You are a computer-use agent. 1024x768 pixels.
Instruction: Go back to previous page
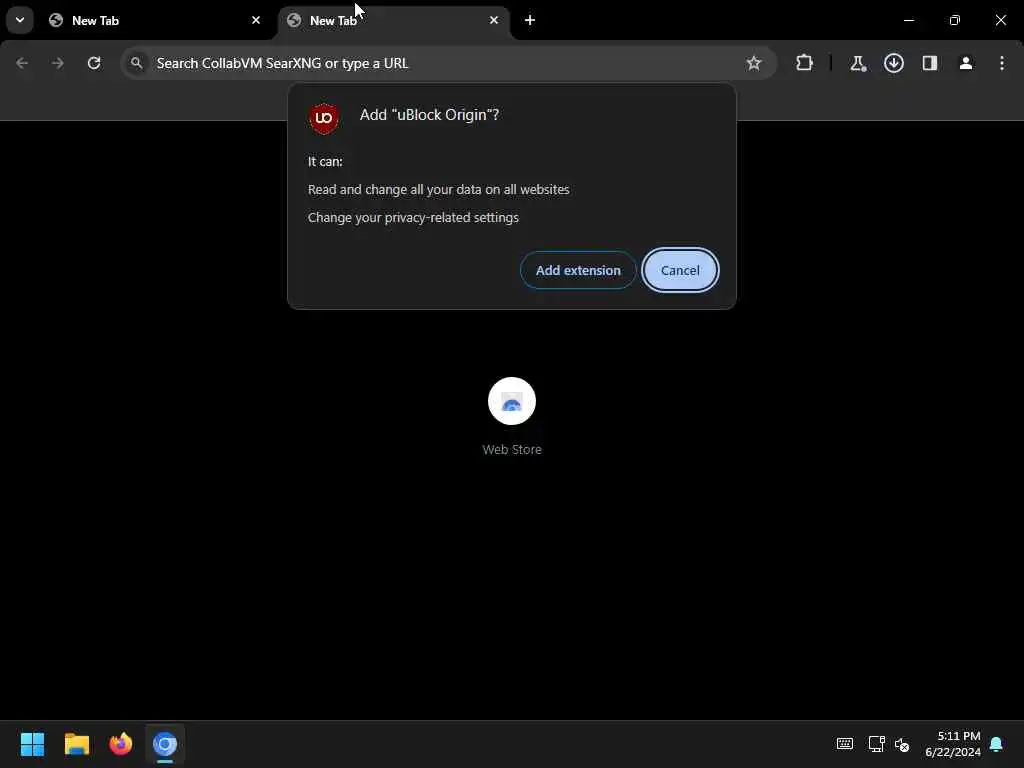pyautogui.click(x=22, y=63)
